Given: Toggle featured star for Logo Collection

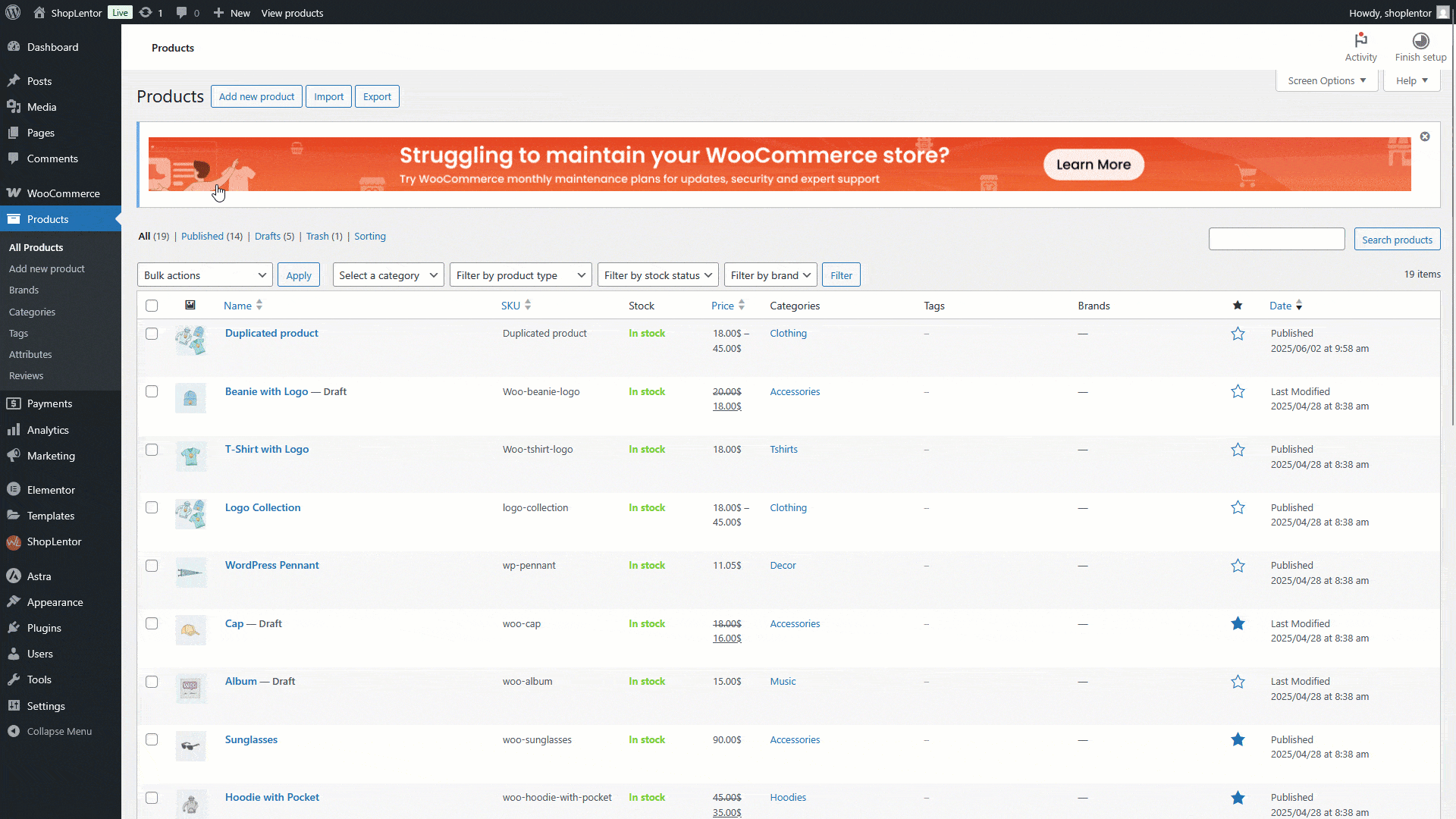Looking at the screenshot, I should 1238,507.
